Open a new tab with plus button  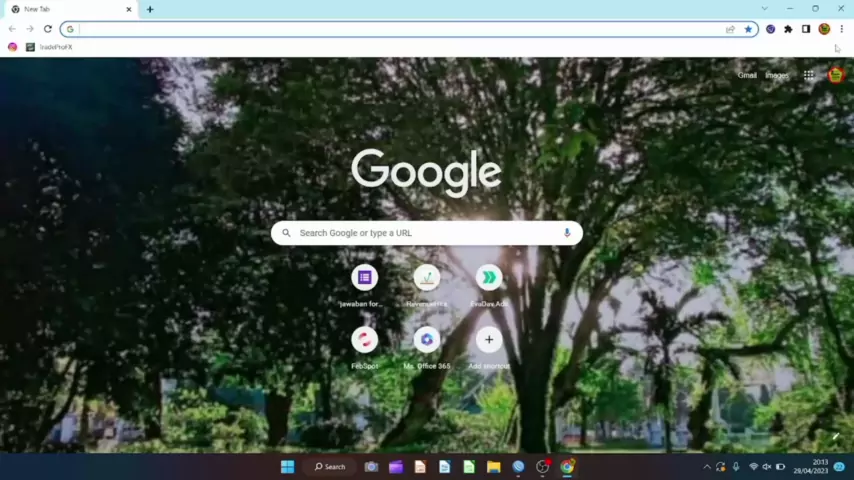pos(150,9)
